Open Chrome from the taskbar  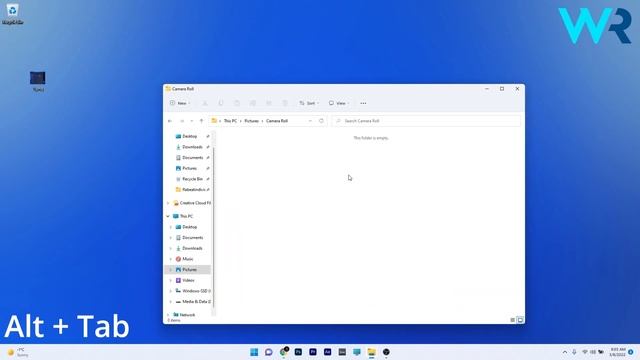pyautogui.click(x=284, y=352)
